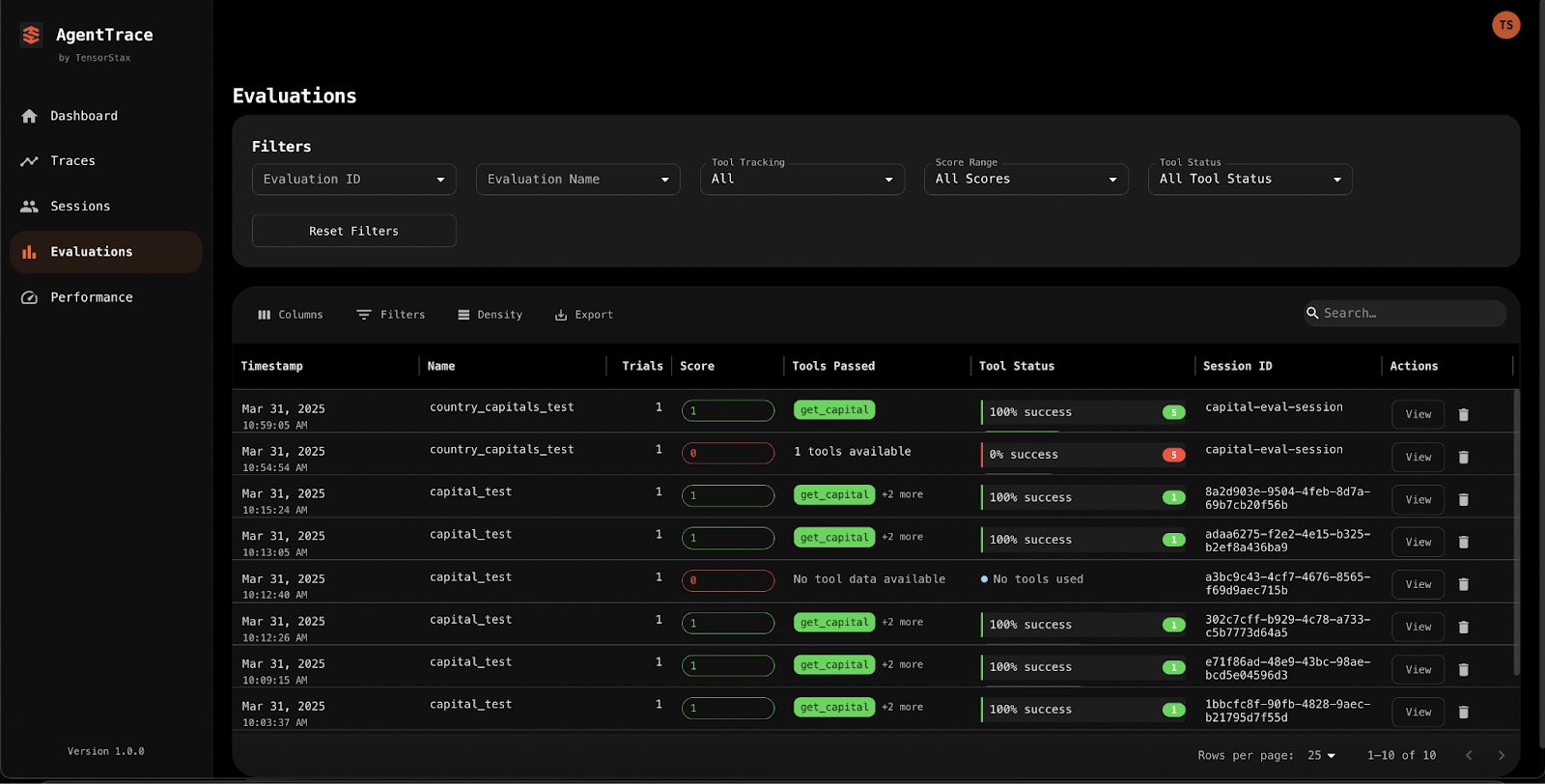Click the Export download icon
The width and height of the screenshot is (1545, 784).
[x=561, y=315]
